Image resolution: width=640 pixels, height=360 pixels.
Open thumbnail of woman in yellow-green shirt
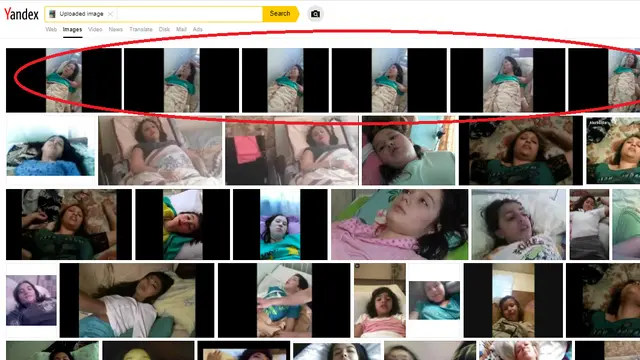[182, 224]
